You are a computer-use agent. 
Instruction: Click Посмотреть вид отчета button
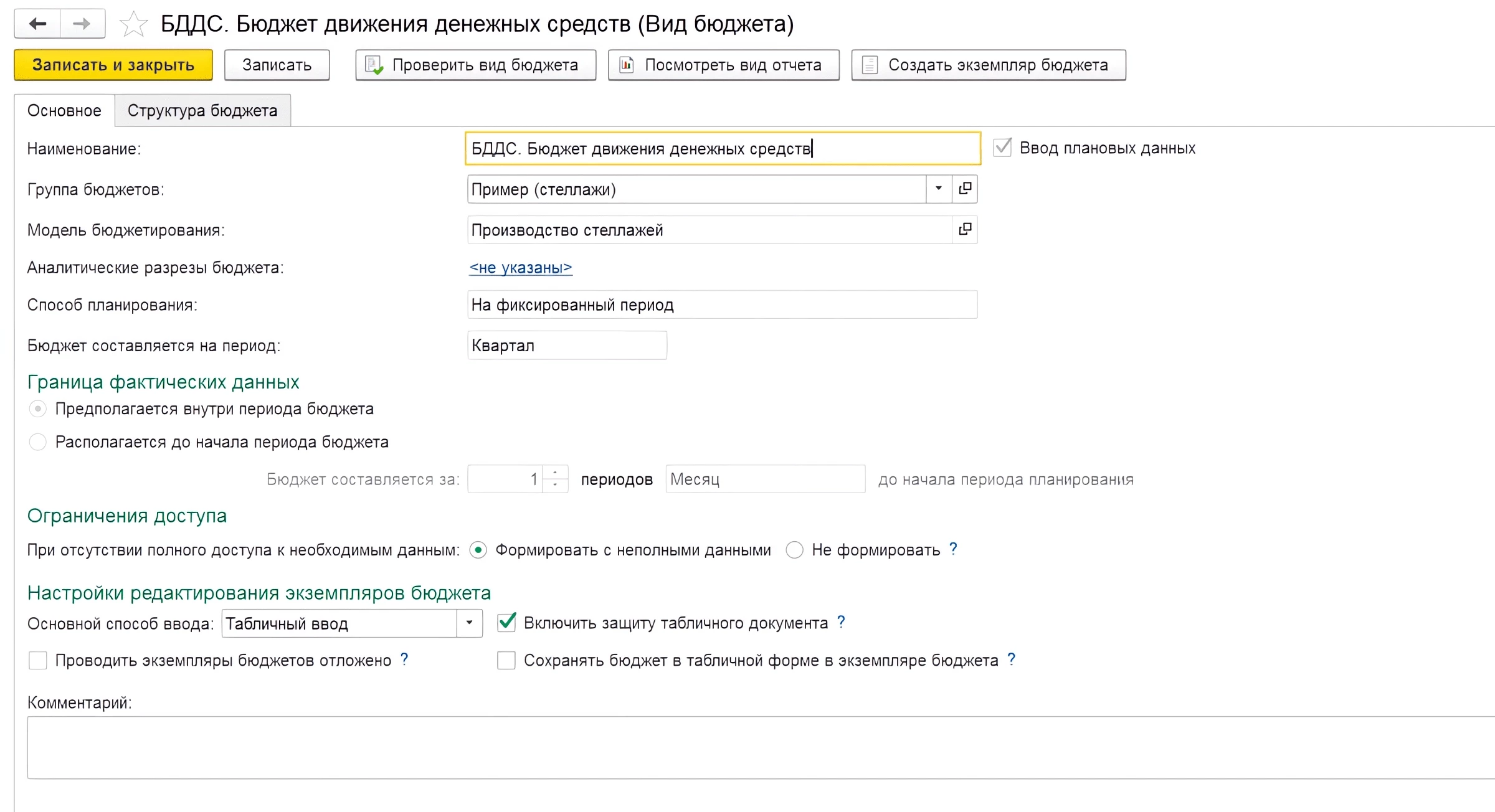tap(723, 65)
